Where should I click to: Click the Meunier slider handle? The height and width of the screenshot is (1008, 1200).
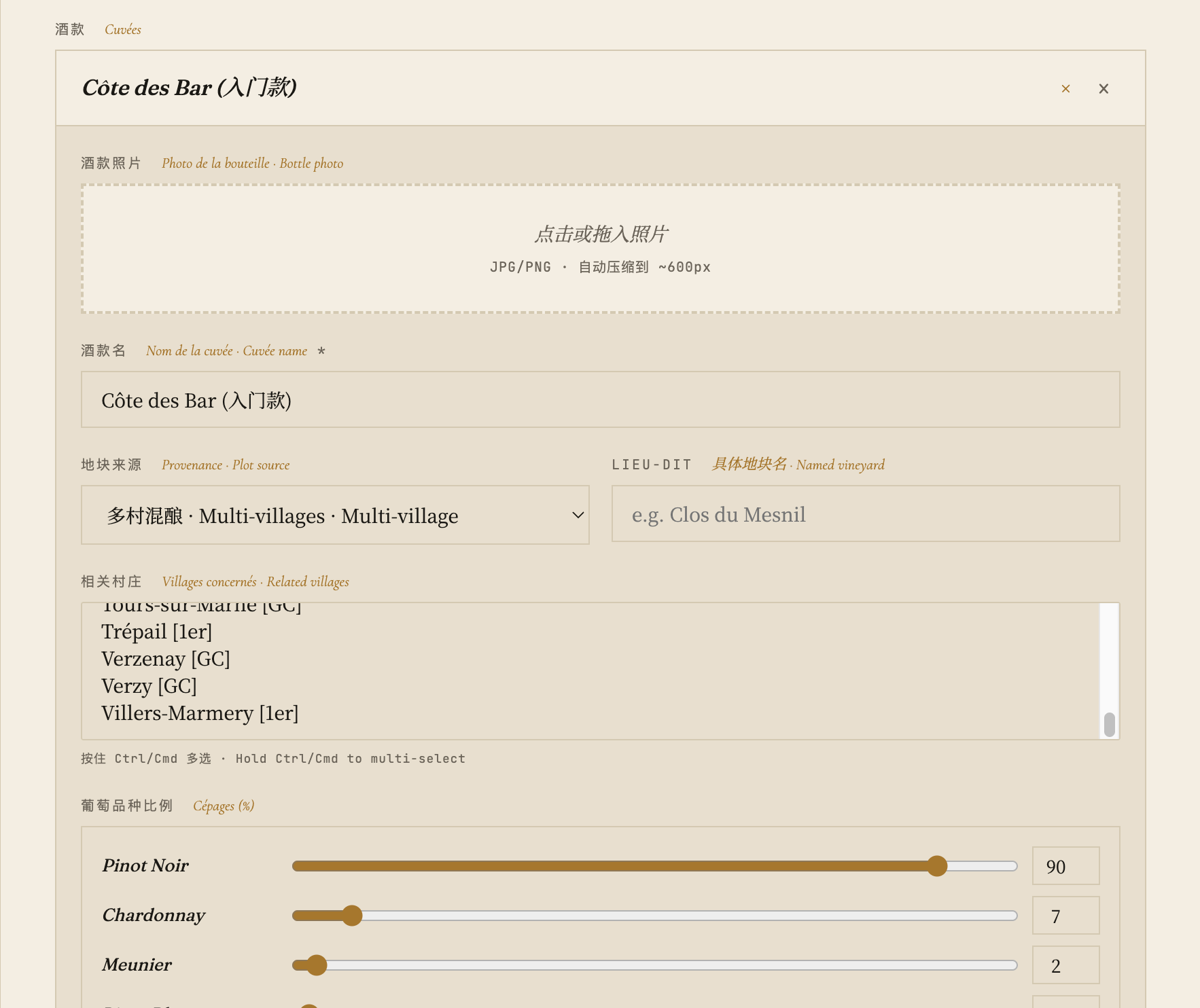[x=317, y=965]
